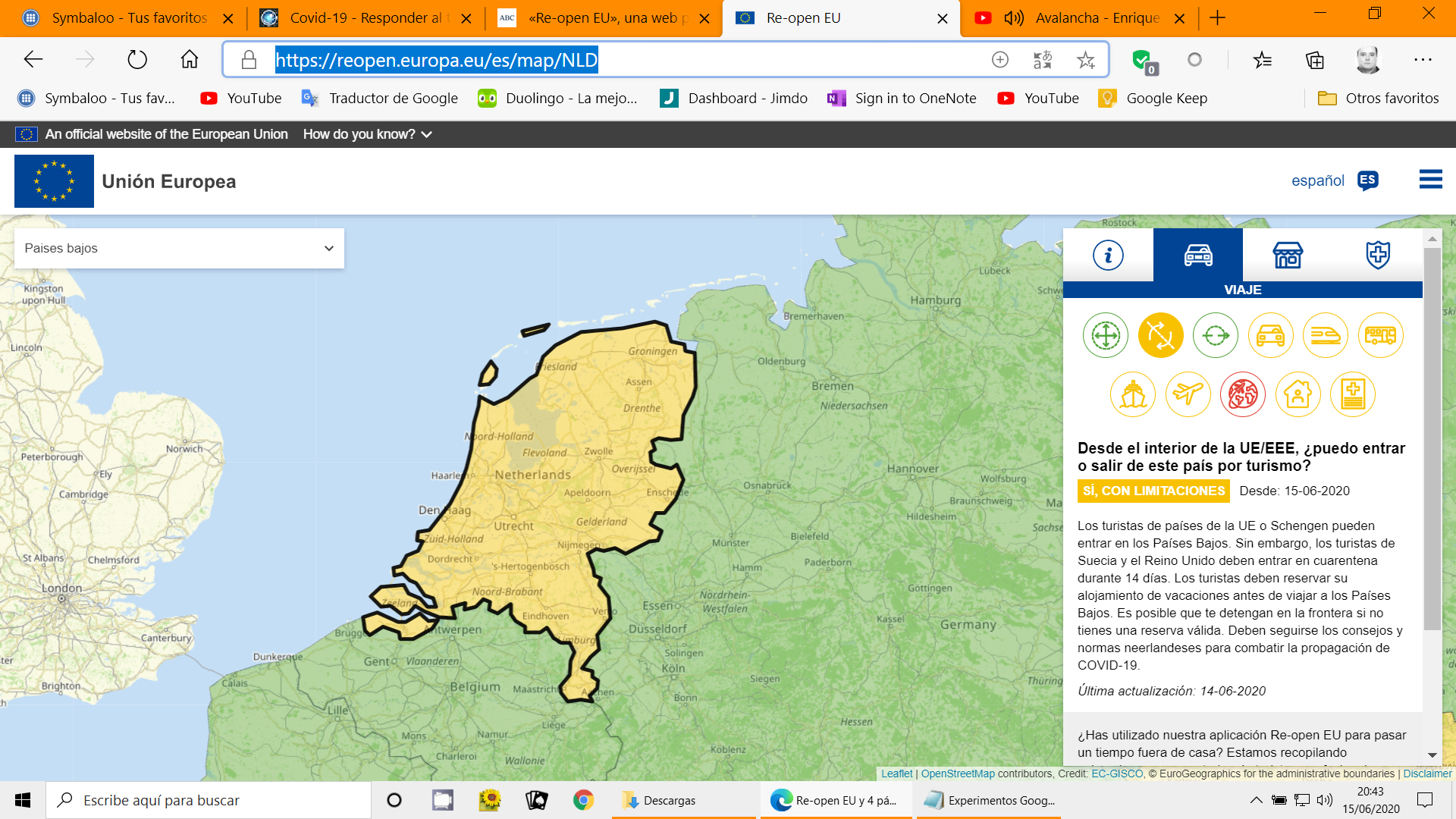Click the ship travel icon

pyautogui.click(x=1133, y=394)
